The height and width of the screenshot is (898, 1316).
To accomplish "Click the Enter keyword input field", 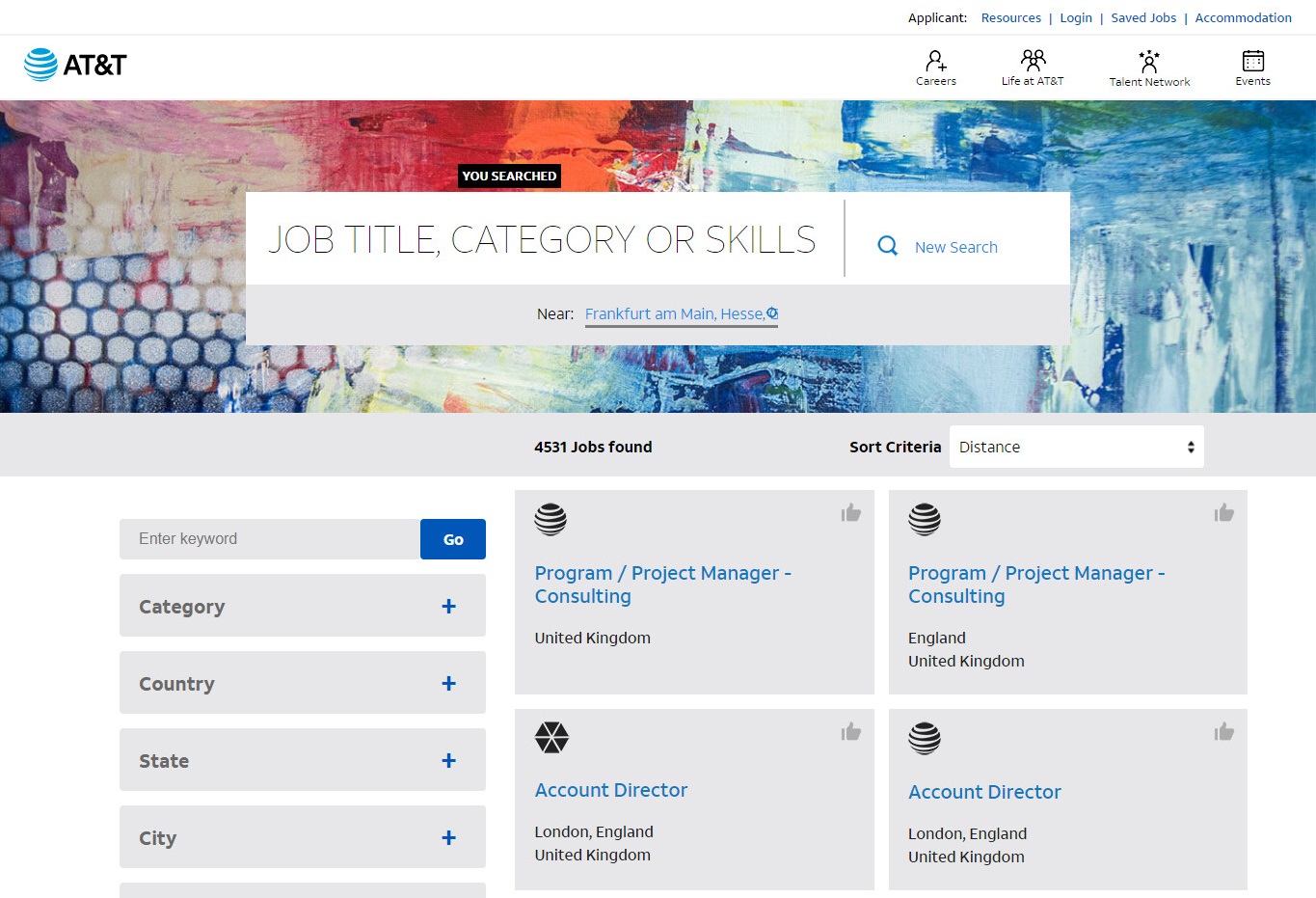I will (270, 539).
